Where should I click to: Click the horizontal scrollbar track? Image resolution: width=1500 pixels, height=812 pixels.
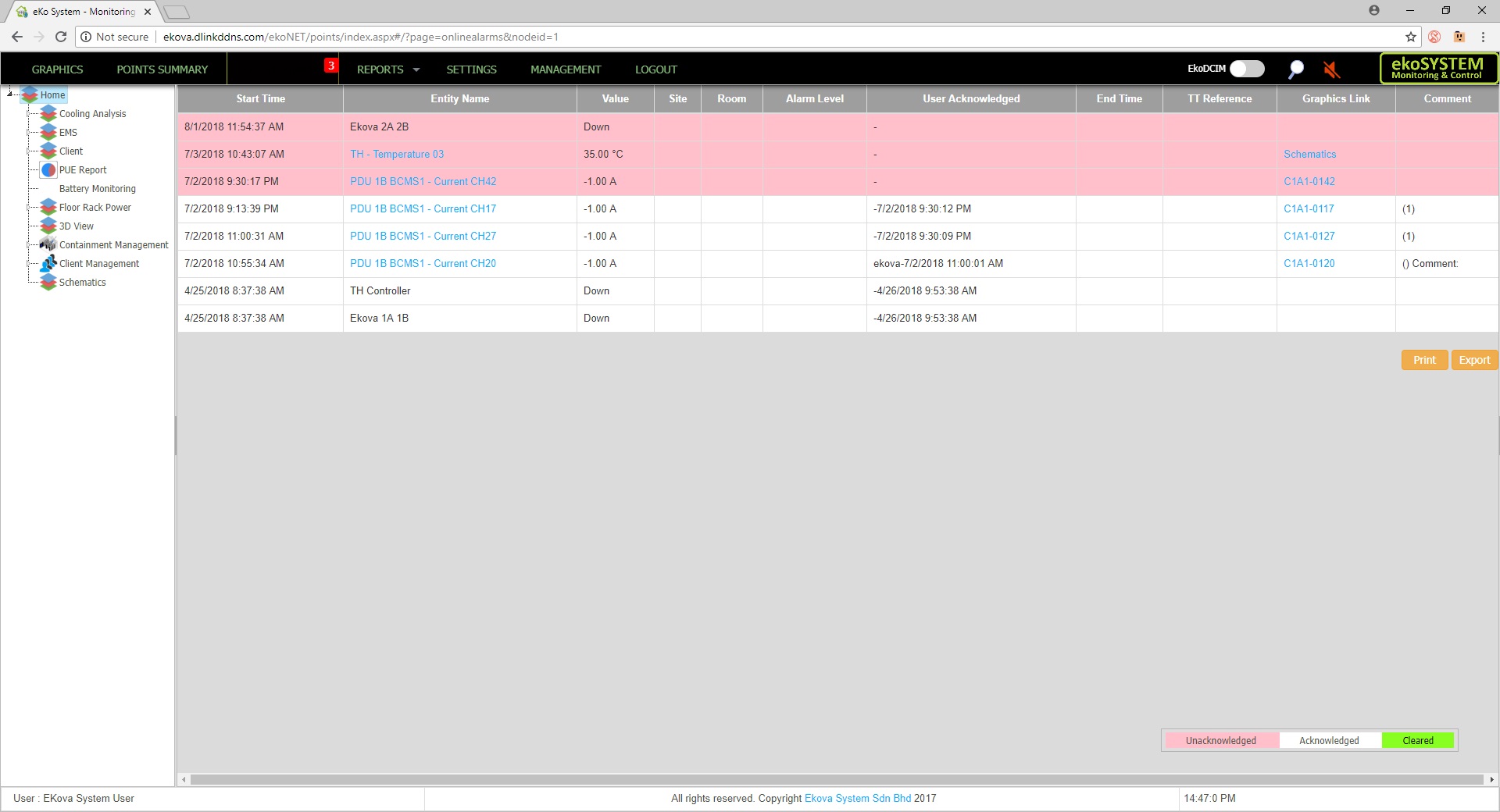836,779
